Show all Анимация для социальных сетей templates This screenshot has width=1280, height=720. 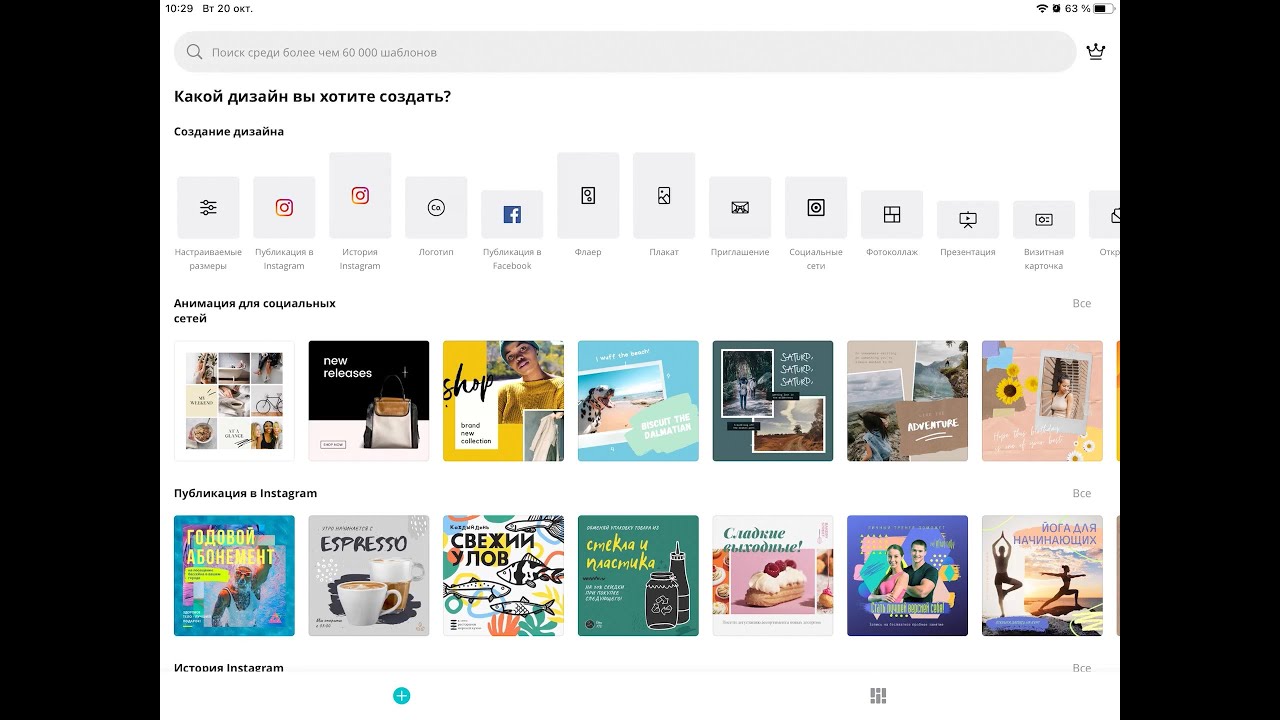[1082, 303]
